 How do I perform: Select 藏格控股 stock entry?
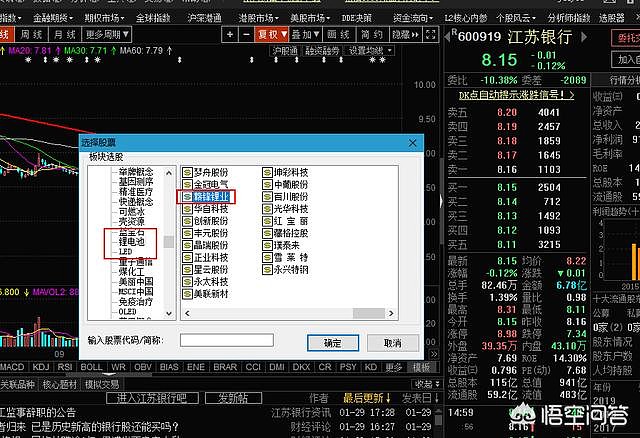coord(285,233)
